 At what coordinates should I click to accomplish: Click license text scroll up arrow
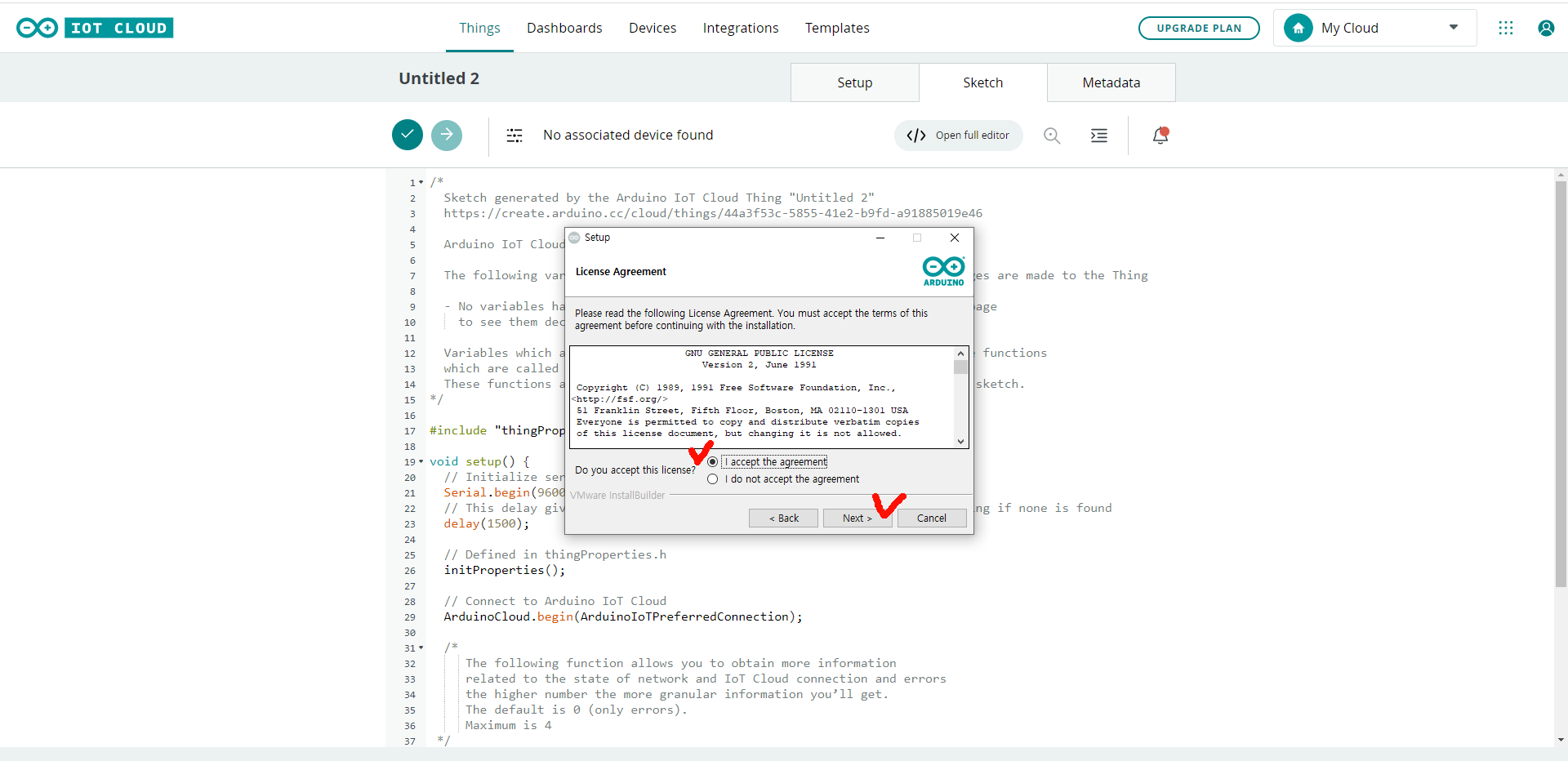click(x=960, y=354)
